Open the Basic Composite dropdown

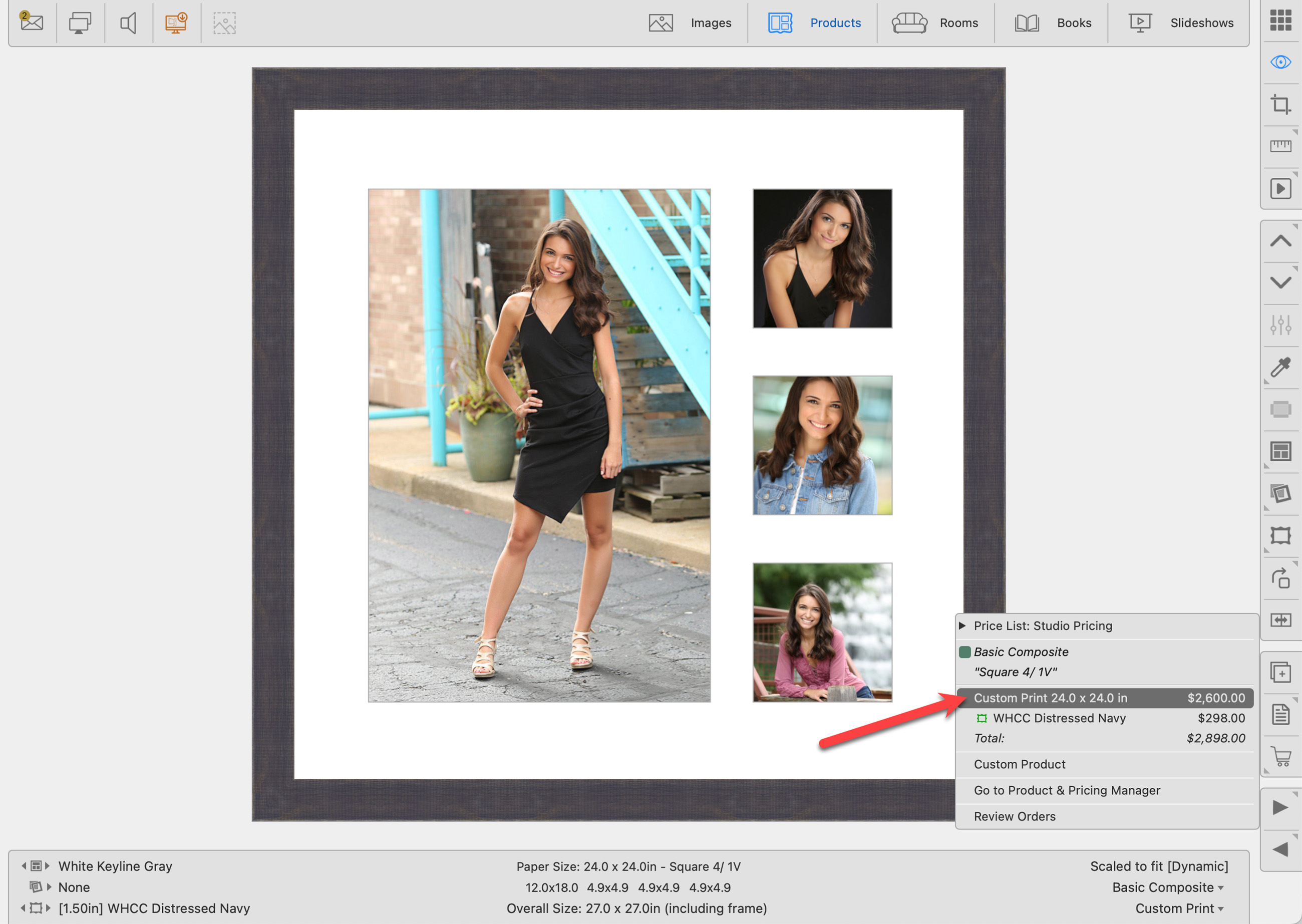coord(1168,887)
